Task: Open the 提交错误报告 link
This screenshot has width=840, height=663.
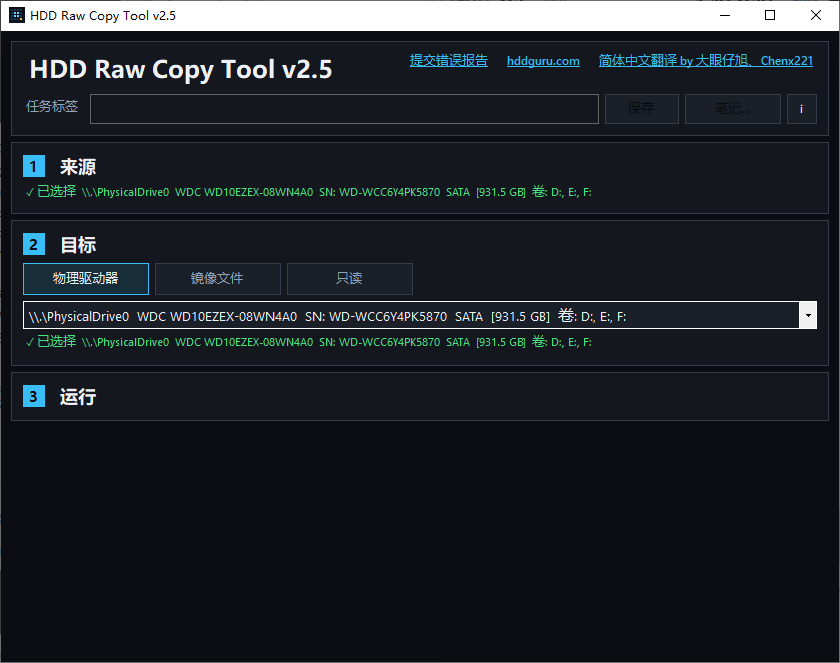Action: (x=448, y=61)
